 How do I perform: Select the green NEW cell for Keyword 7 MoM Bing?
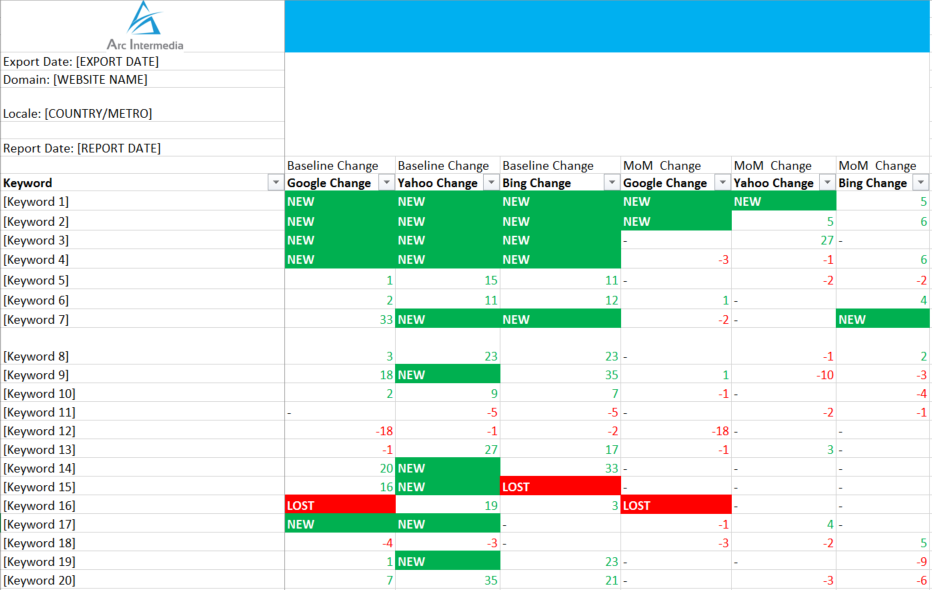point(883,319)
